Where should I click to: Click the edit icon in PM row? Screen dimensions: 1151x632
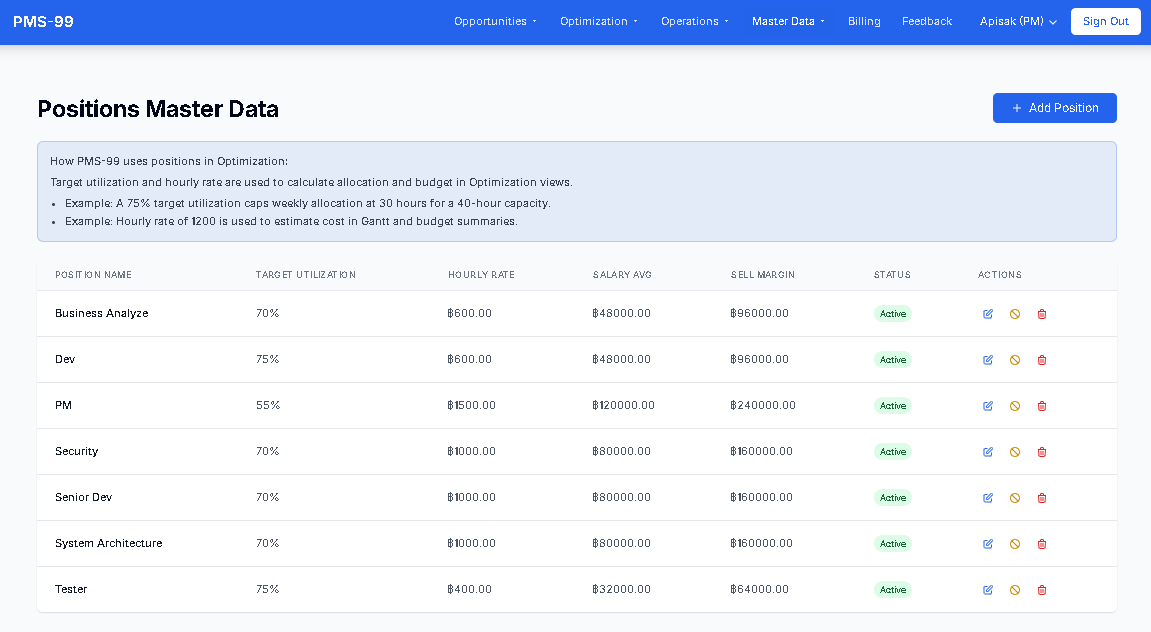click(988, 406)
